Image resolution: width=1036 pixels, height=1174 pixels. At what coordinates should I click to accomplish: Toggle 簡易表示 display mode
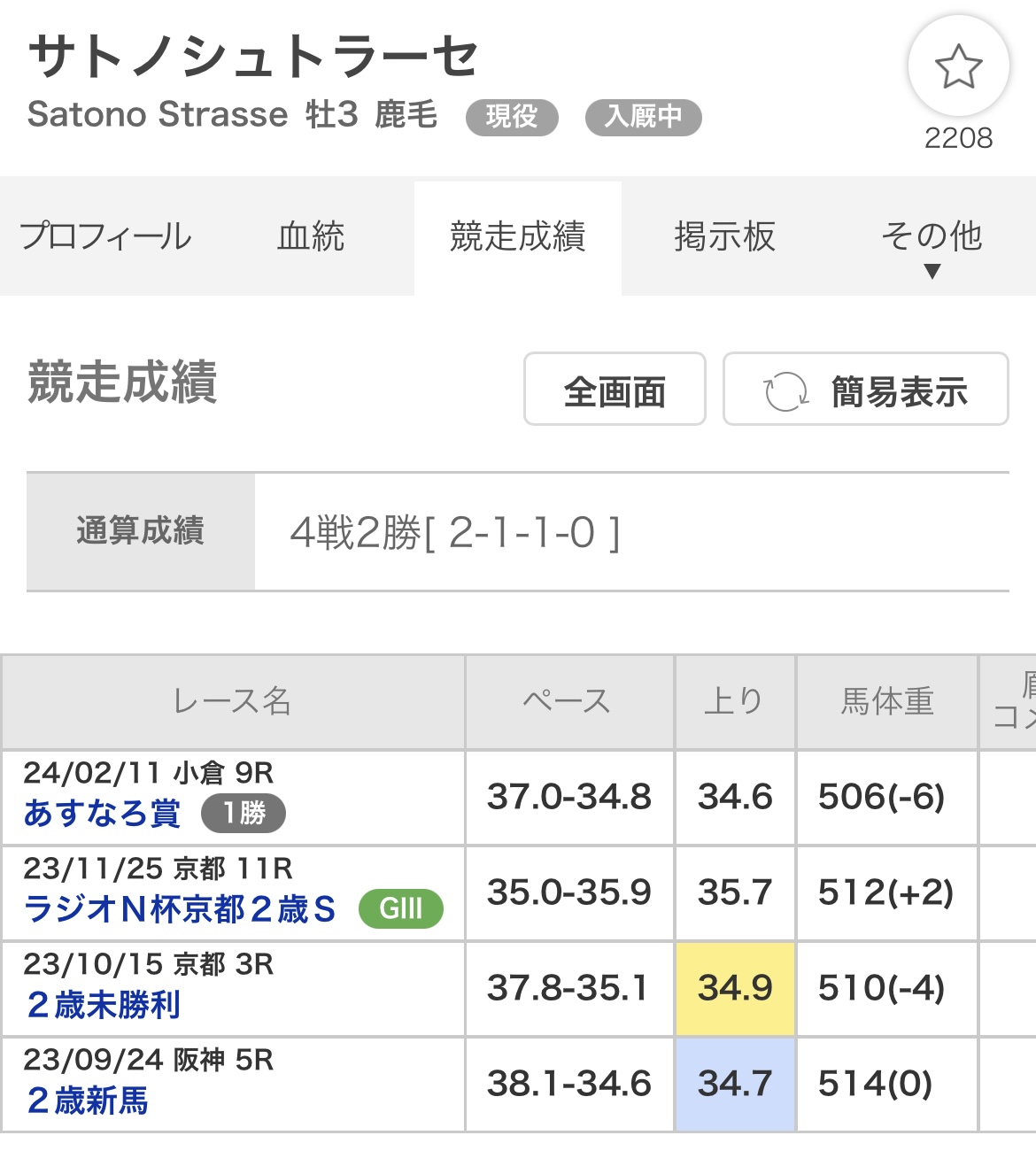866,390
